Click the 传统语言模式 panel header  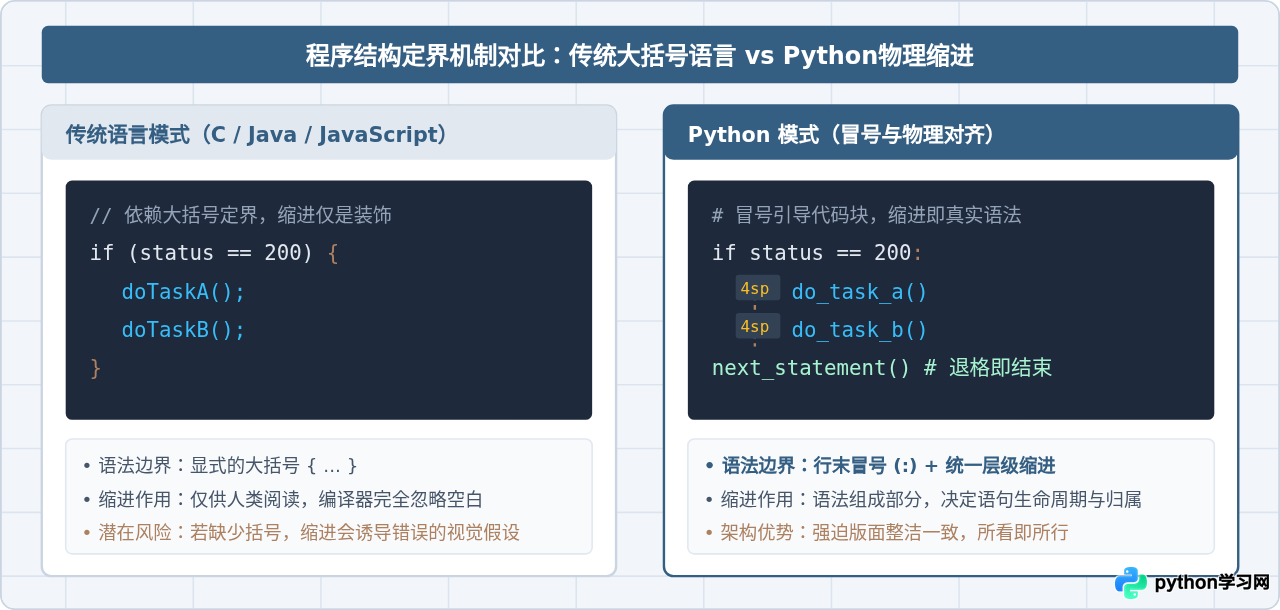[x=329, y=133]
